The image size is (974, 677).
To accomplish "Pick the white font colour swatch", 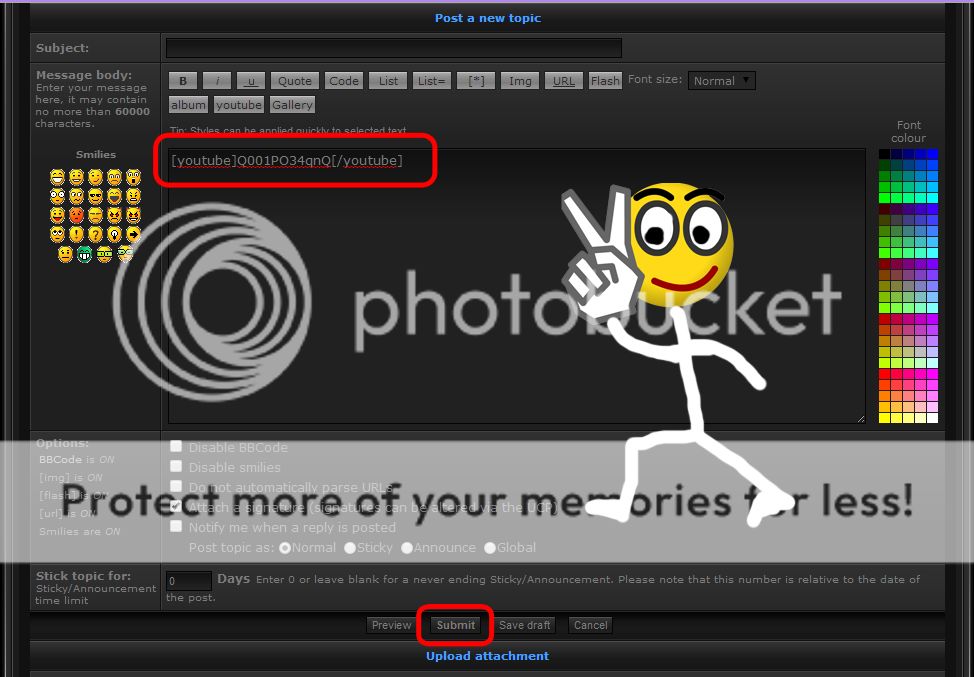I will (x=932, y=417).
